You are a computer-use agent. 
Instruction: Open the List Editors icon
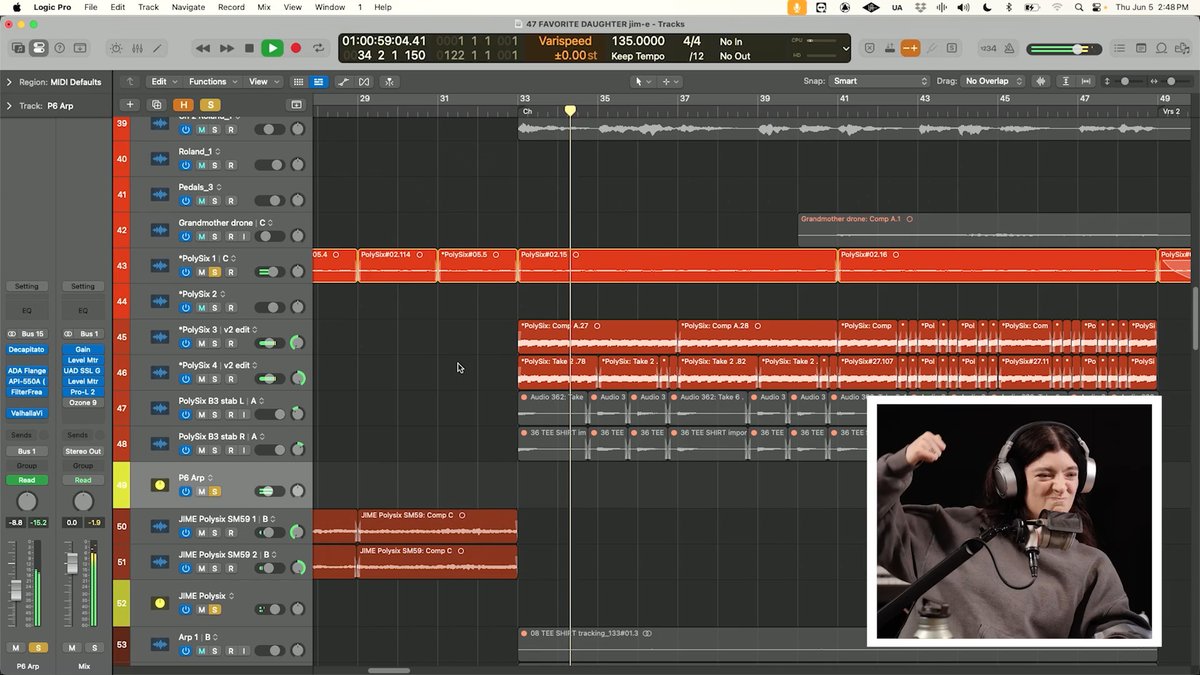[1120, 48]
